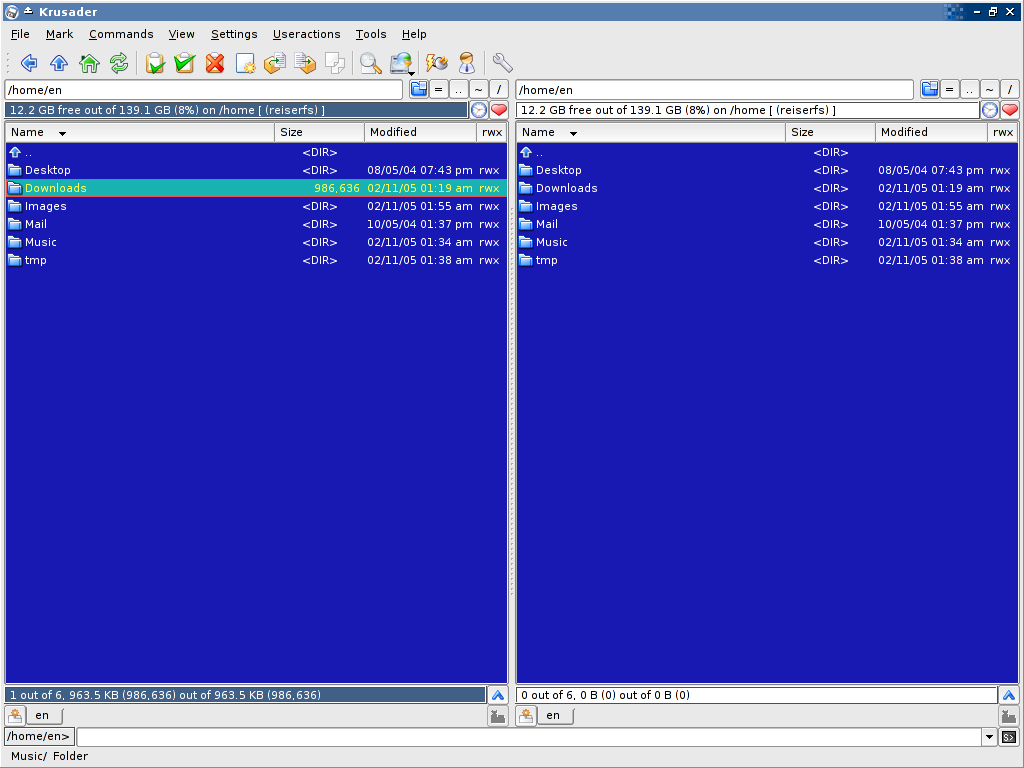The height and width of the screenshot is (768, 1024).
Task: Open the Search magnifier tool
Action: pyautogui.click(x=370, y=63)
